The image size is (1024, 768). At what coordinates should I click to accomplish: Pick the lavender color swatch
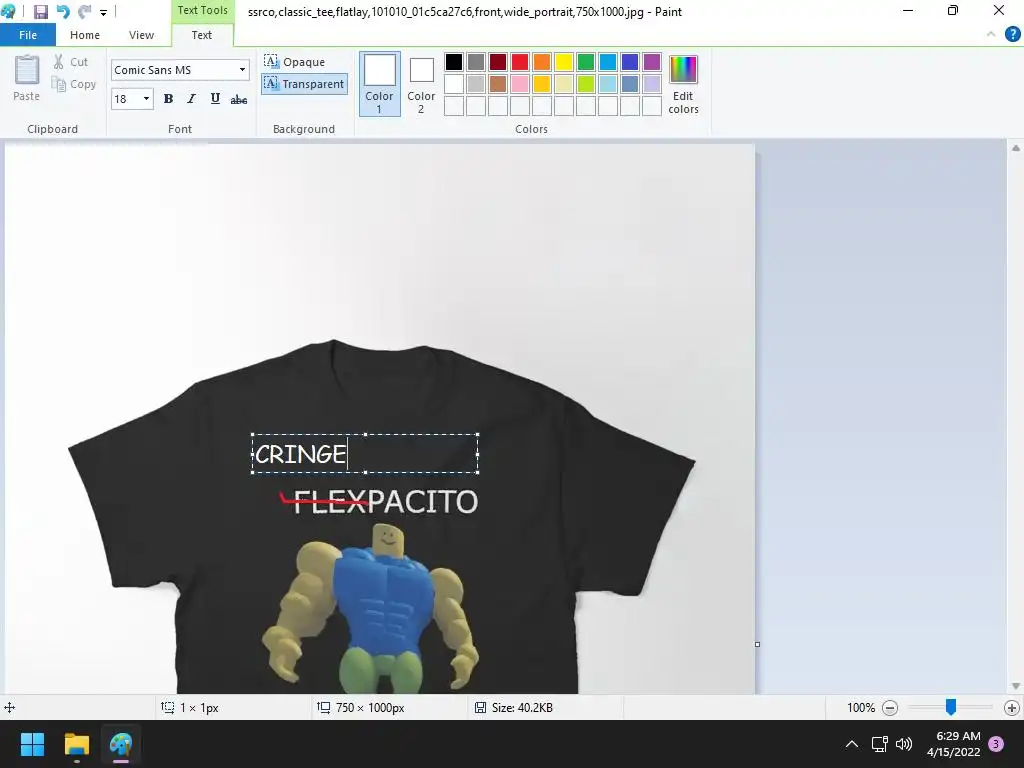point(652,84)
